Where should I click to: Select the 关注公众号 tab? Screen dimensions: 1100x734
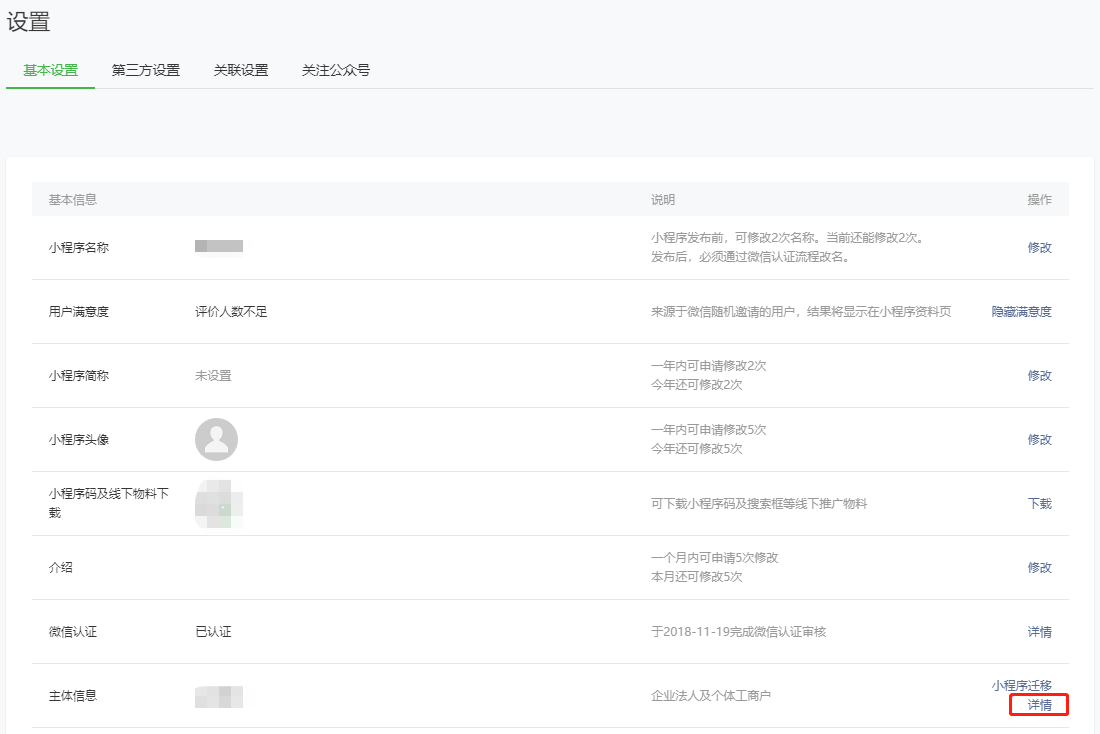336,70
